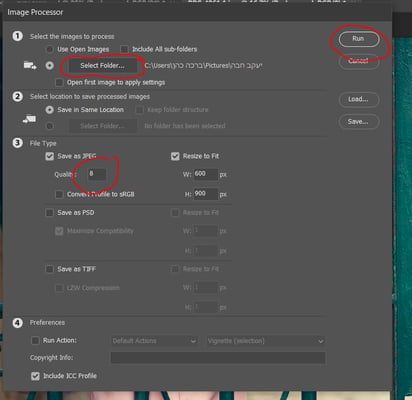Toggle the JPEG Resize to Fit checkbox
The image size is (412, 400).
(x=175, y=156)
